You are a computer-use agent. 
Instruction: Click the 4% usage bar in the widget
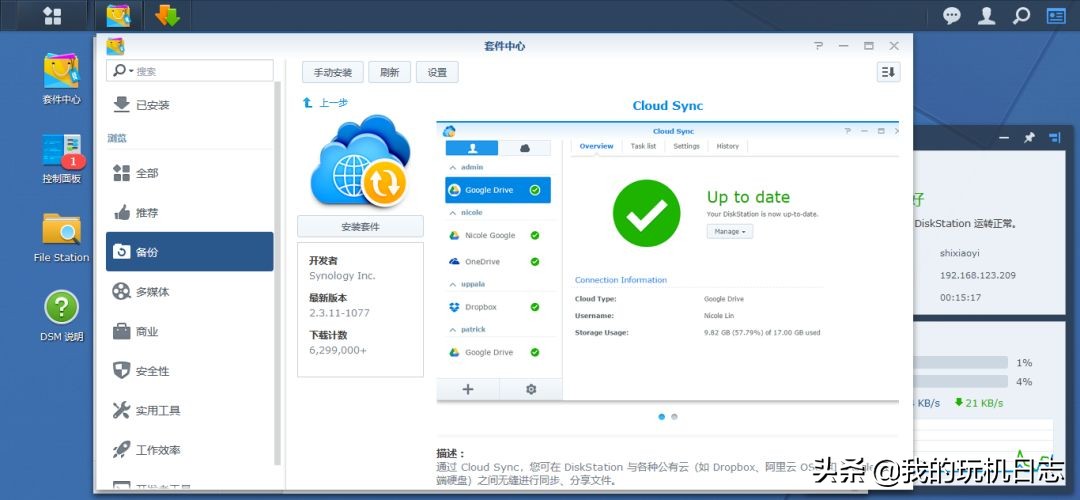pos(961,382)
